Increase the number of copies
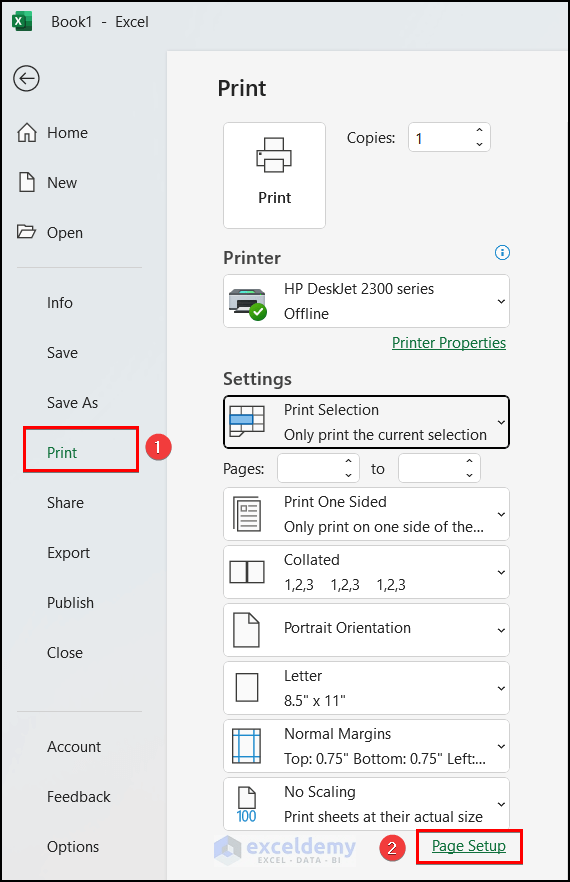570x882 pixels. pyautogui.click(x=479, y=130)
